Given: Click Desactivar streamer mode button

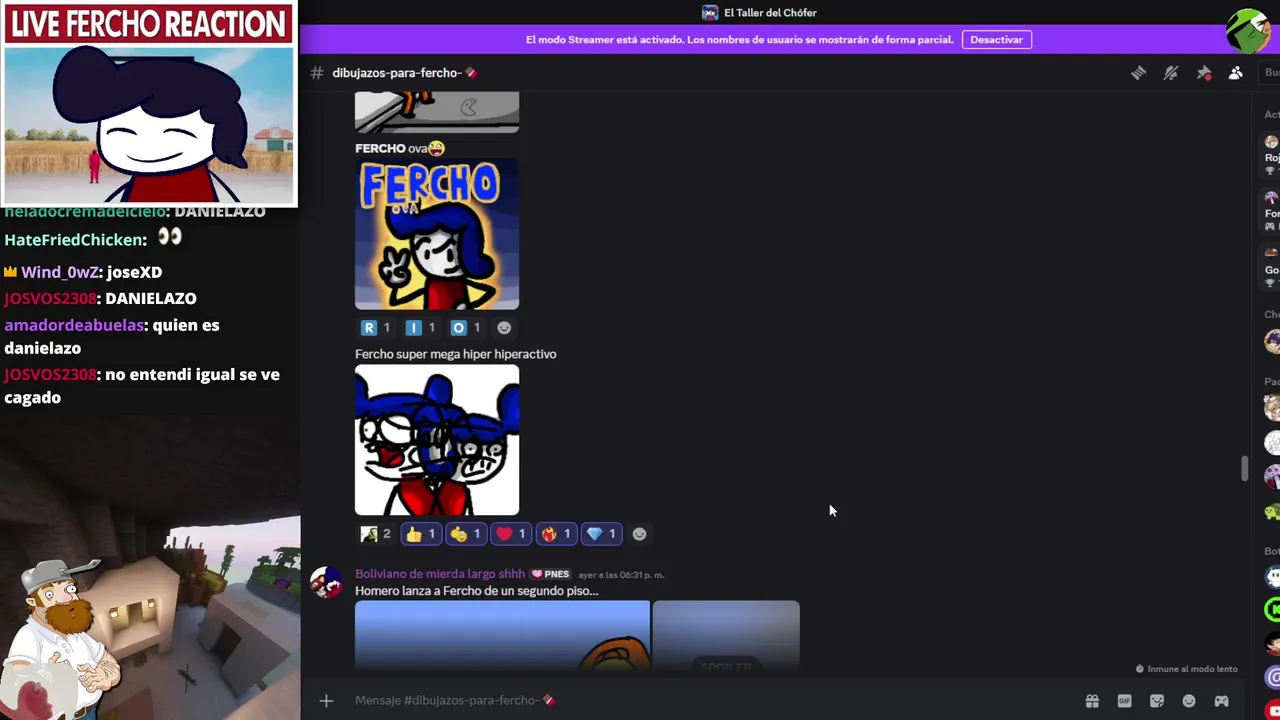Looking at the screenshot, I should pyautogui.click(x=996, y=40).
